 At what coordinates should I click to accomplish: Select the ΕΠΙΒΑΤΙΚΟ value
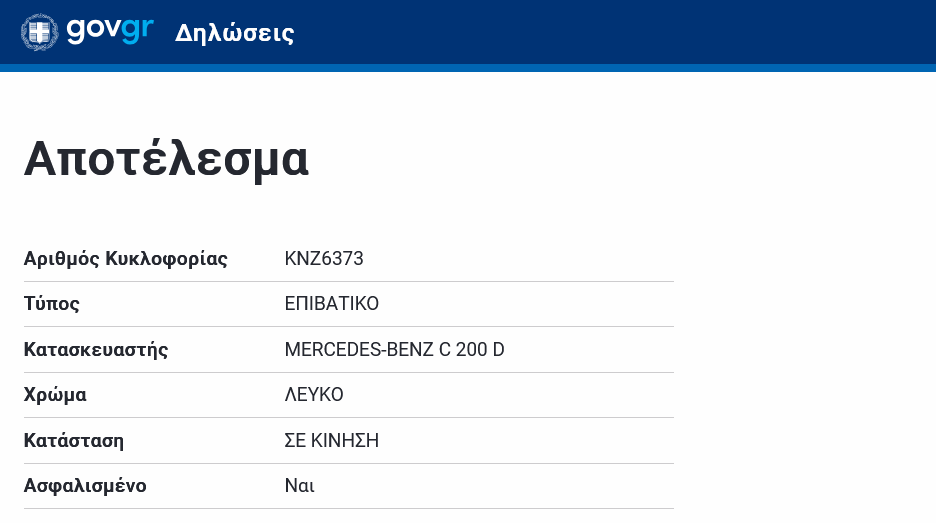tap(332, 304)
